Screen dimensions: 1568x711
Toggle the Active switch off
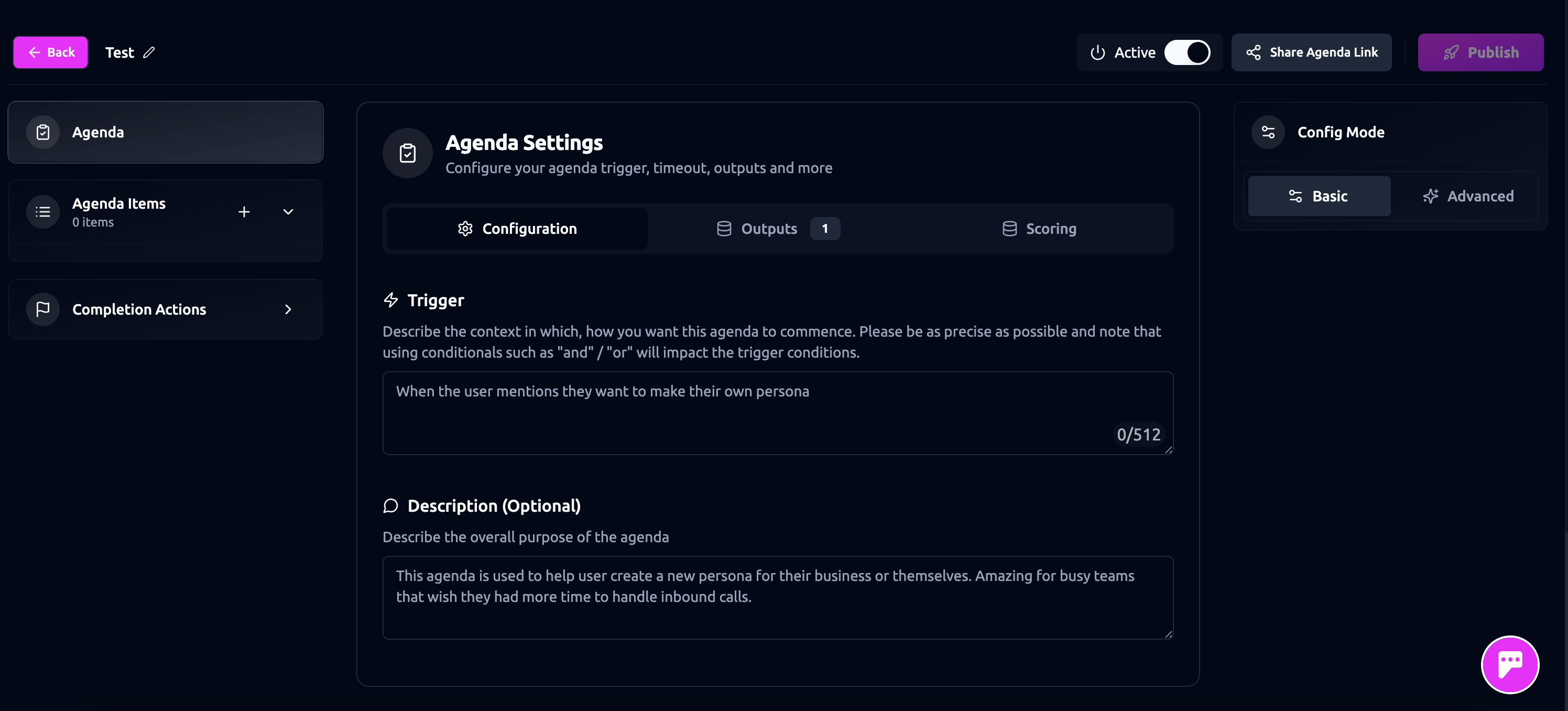(1187, 52)
